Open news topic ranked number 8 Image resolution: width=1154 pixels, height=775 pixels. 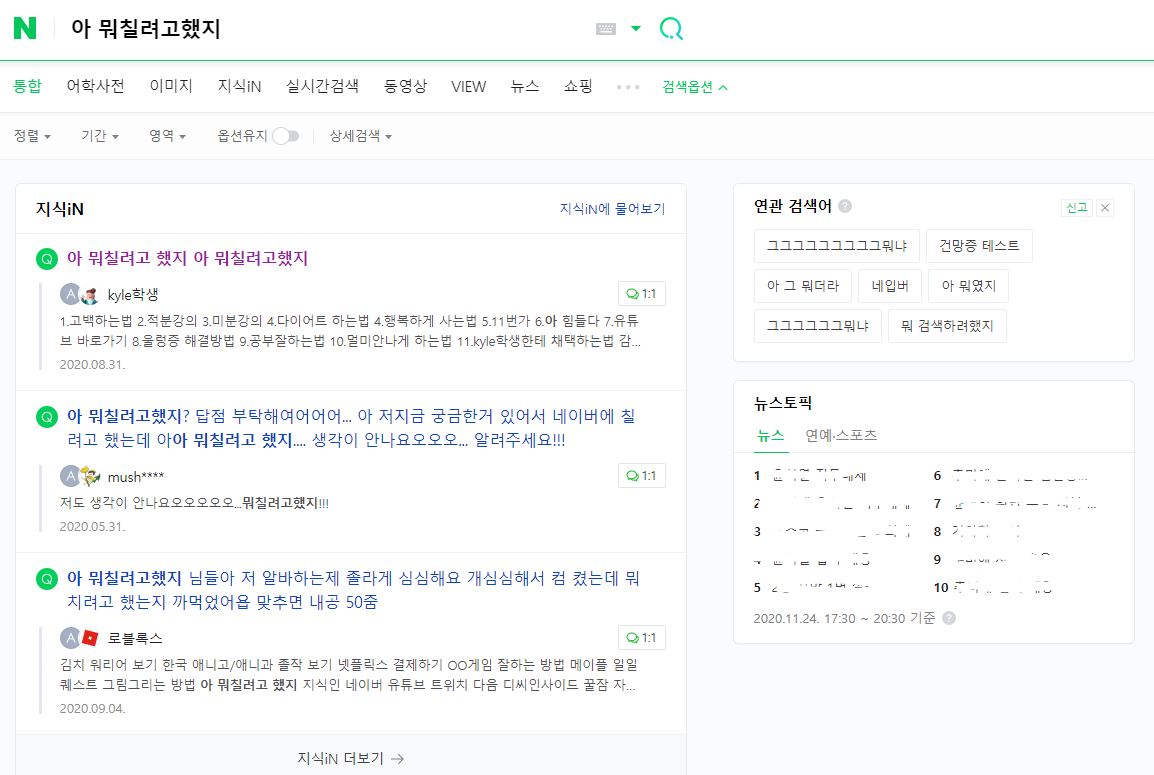(x=979, y=531)
